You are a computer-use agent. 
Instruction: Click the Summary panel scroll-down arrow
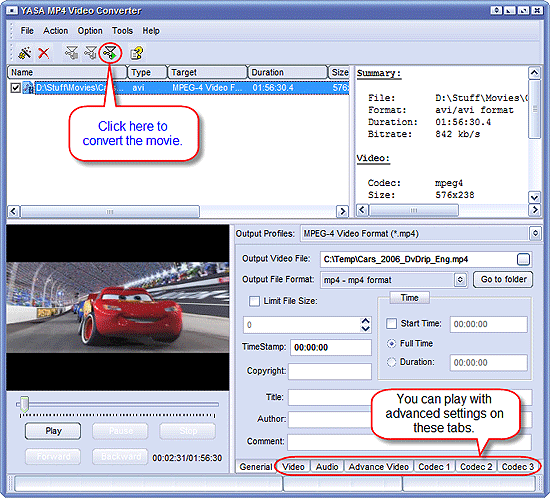534,197
